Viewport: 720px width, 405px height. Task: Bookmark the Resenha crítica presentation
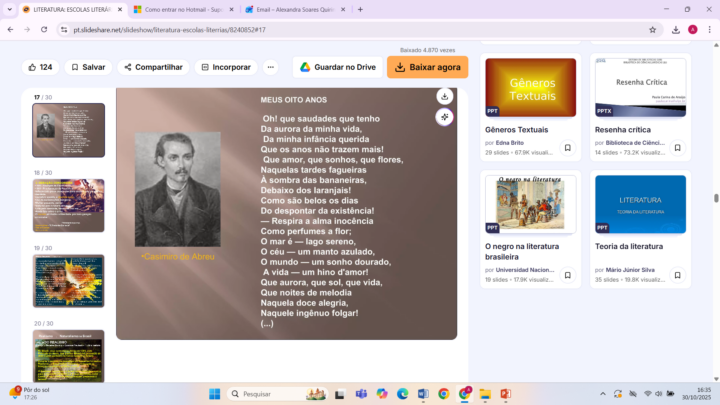click(x=677, y=148)
